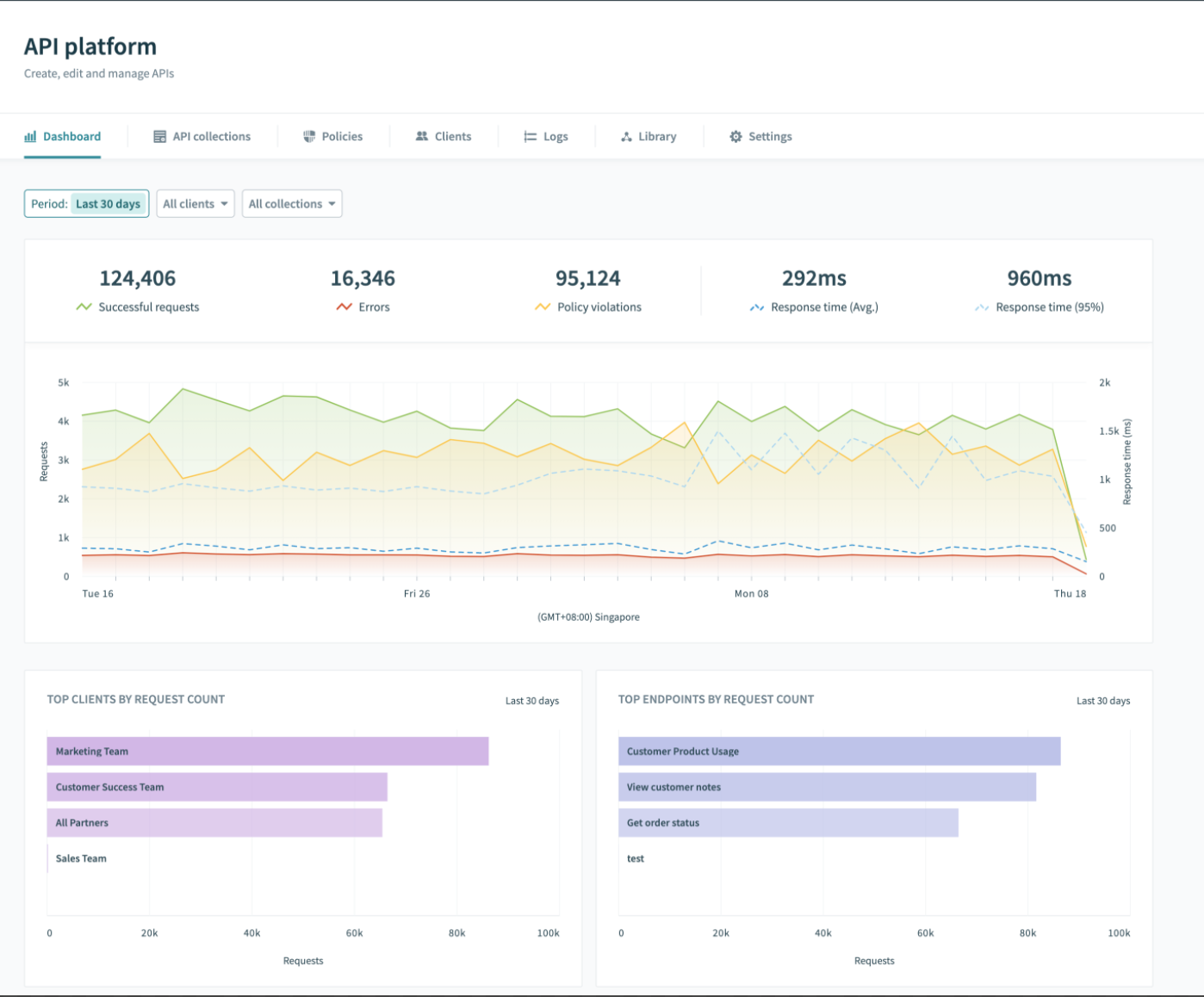Open Settings with the gear icon
The image size is (1204, 997).
click(735, 136)
